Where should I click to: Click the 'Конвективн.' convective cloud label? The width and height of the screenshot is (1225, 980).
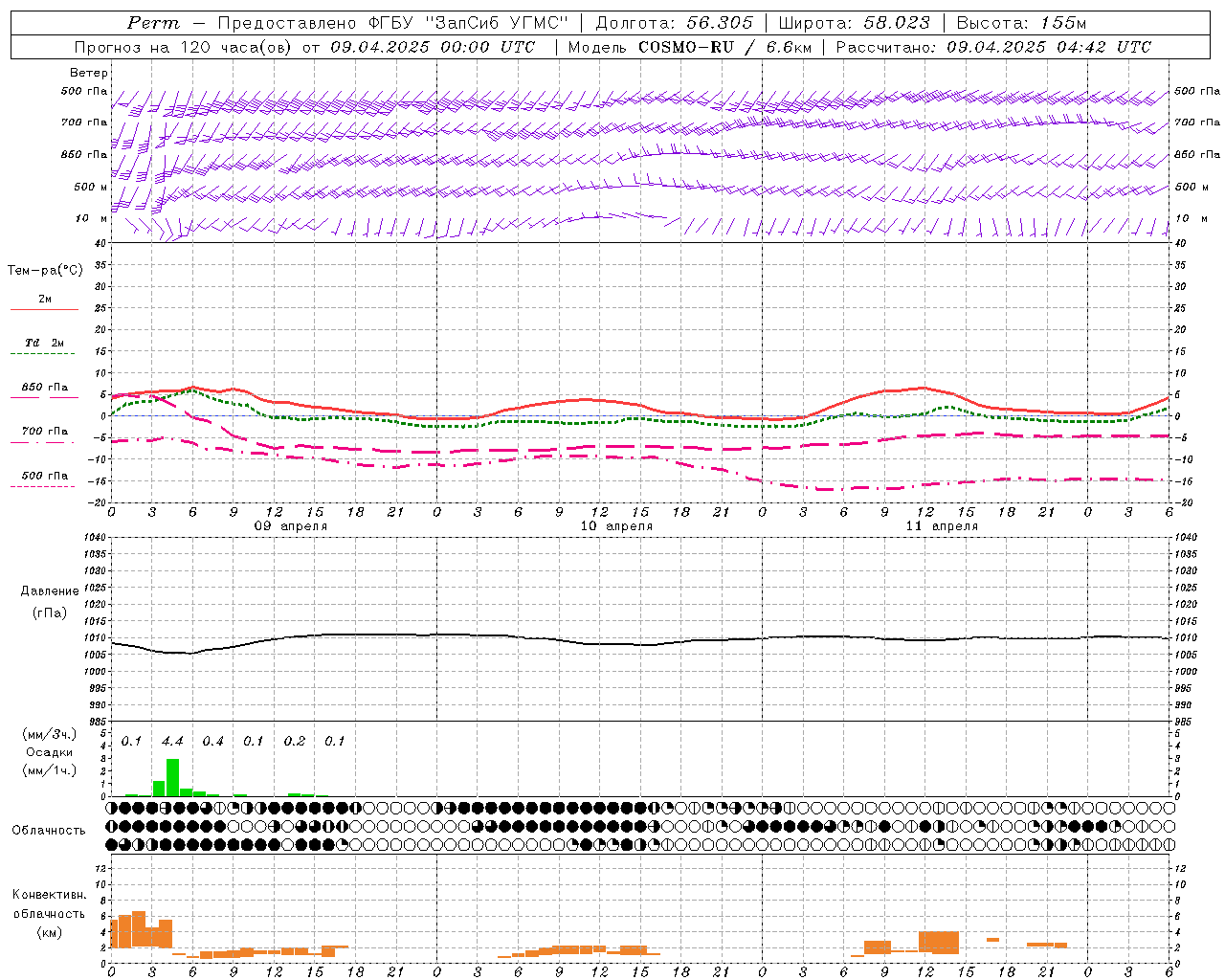click(x=50, y=895)
